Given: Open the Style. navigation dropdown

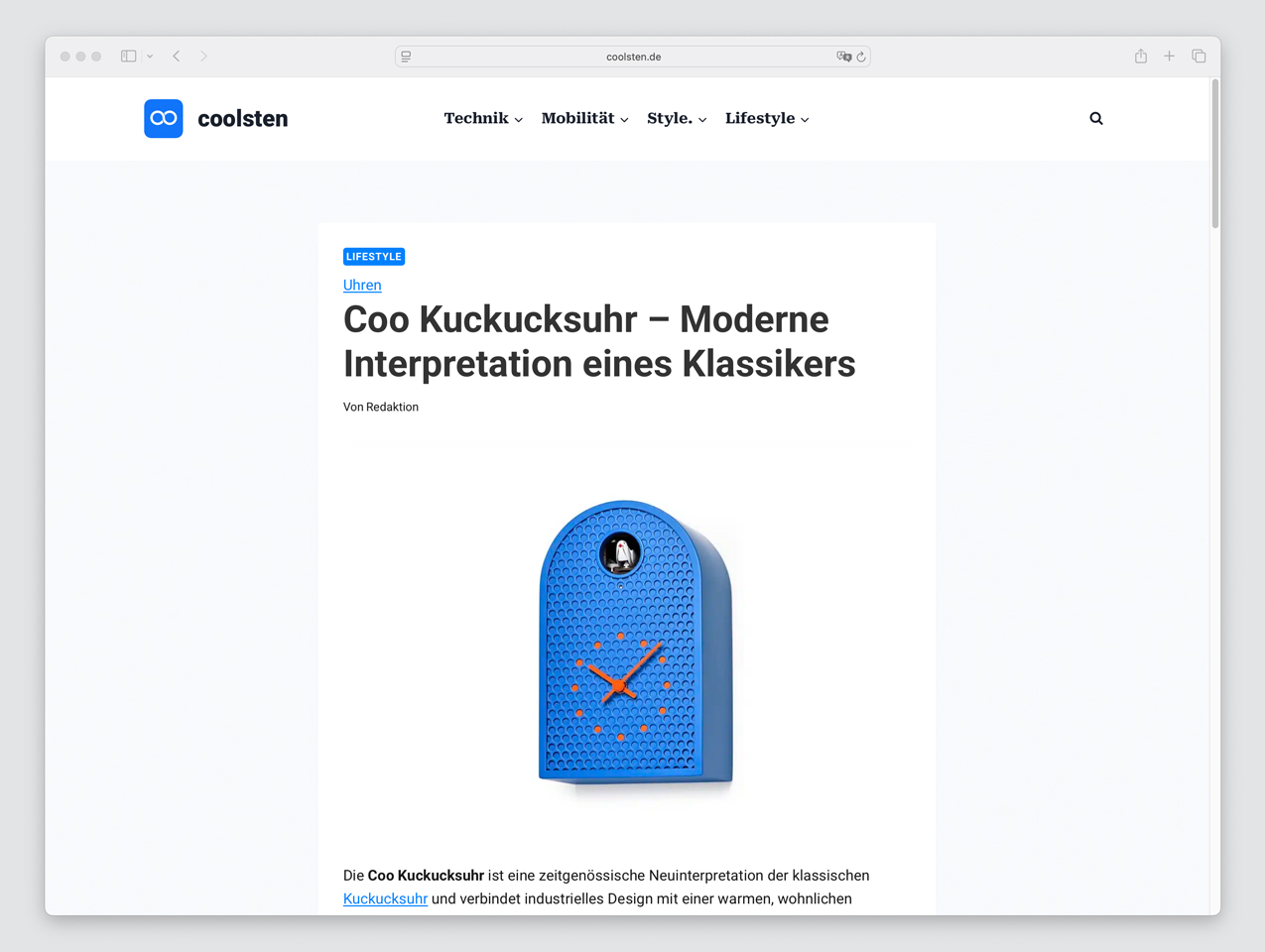Looking at the screenshot, I should (676, 119).
